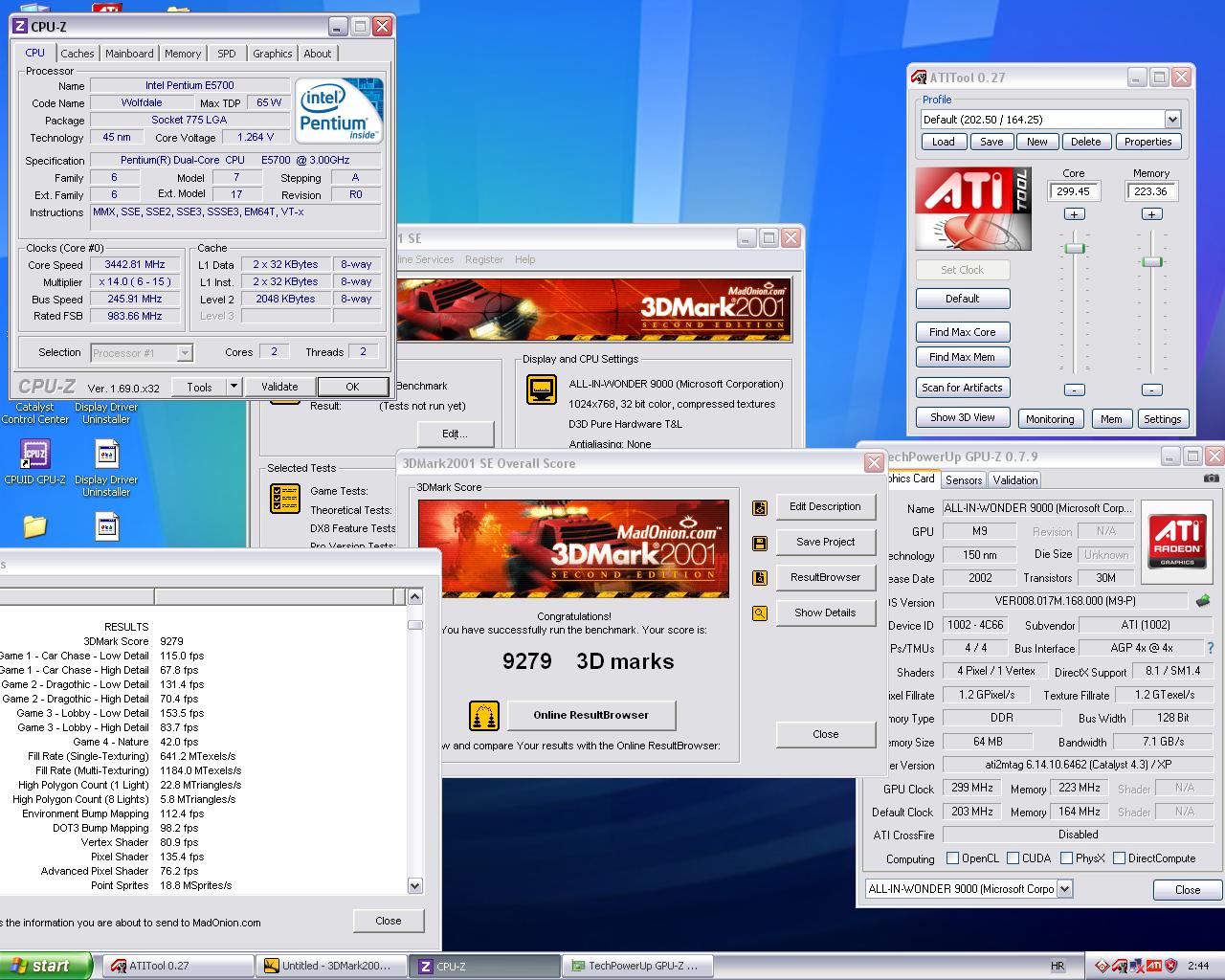Click HR language indicator in taskbar
The height and width of the screenshot is (980, 1225).
coord(1058,967)
